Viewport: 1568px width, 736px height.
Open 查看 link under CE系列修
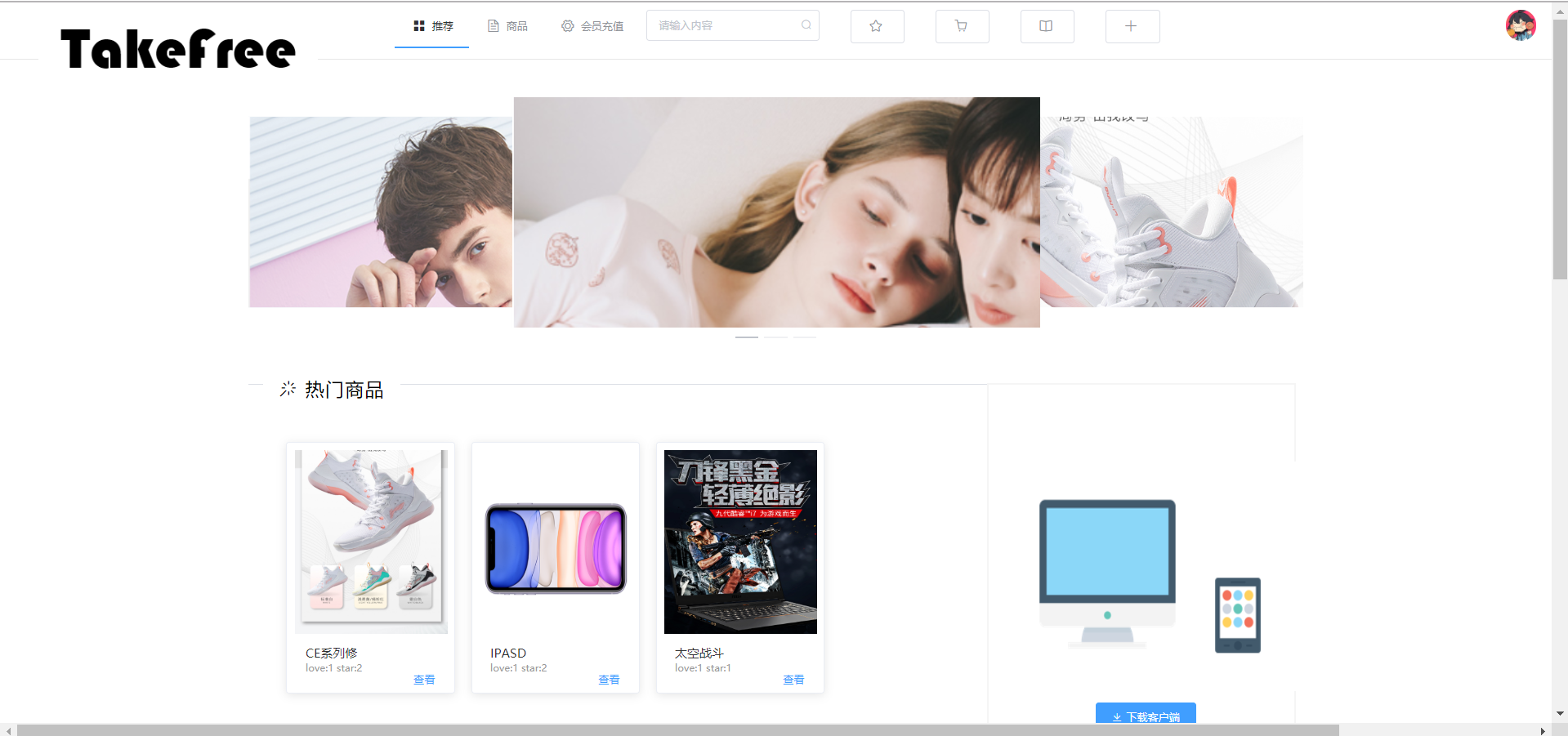tap(423, 679)
